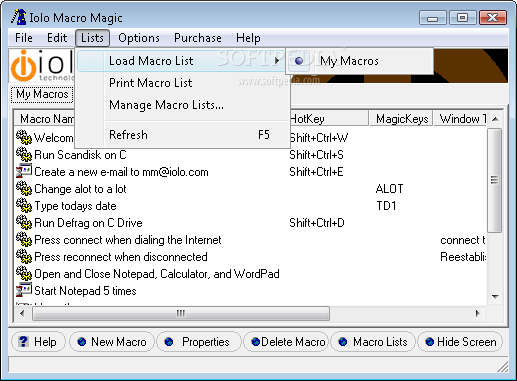
Task: Click the gear icon beside Run Defrag on C Drive
Action: [24, 222]
